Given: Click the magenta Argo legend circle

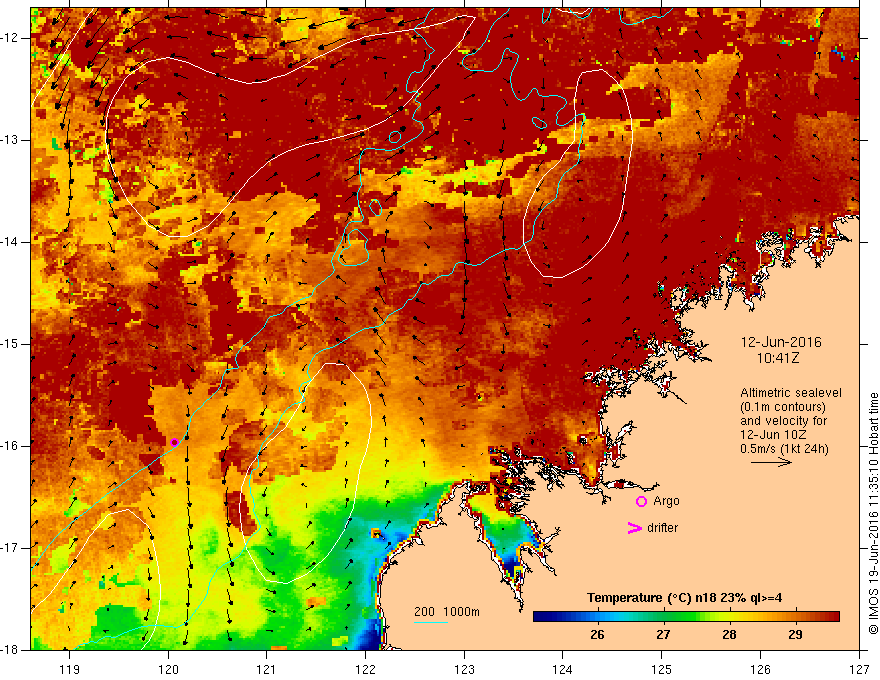Looking at the screenshot, I should (x=641, y=502).
